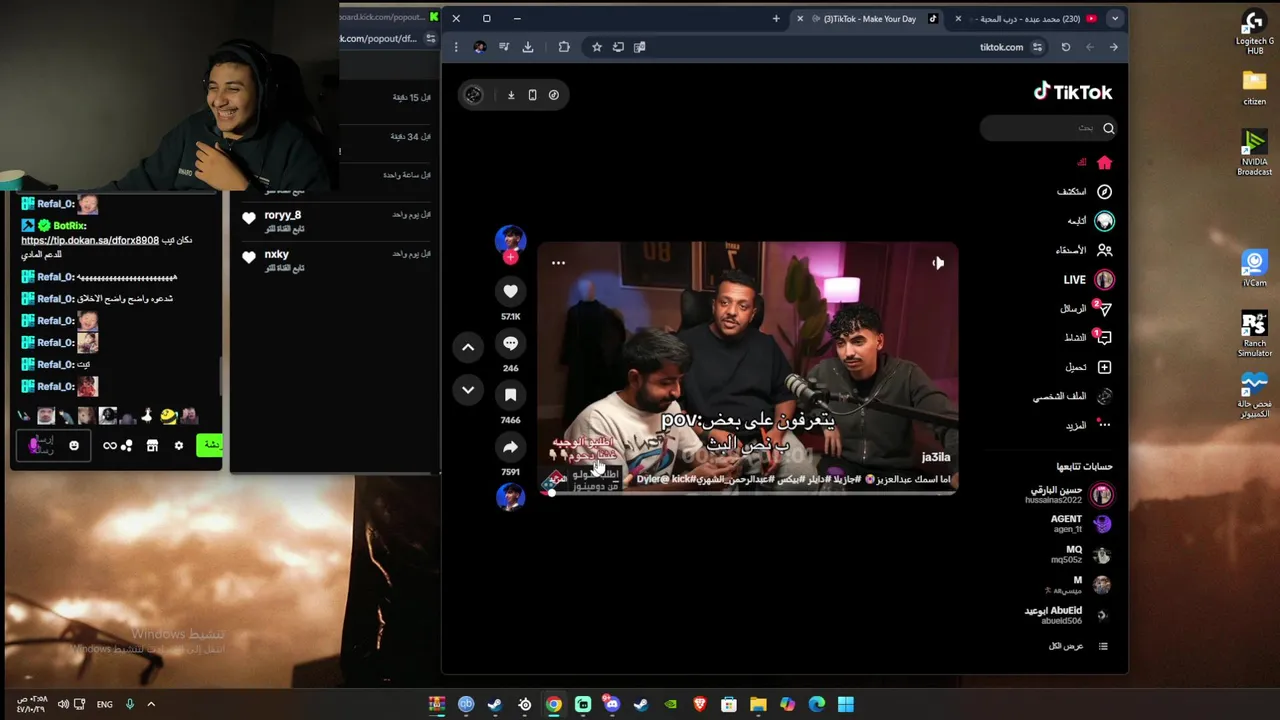Go to the previous TikTok video
1280x720 pixels.
(x=468, y=347)
